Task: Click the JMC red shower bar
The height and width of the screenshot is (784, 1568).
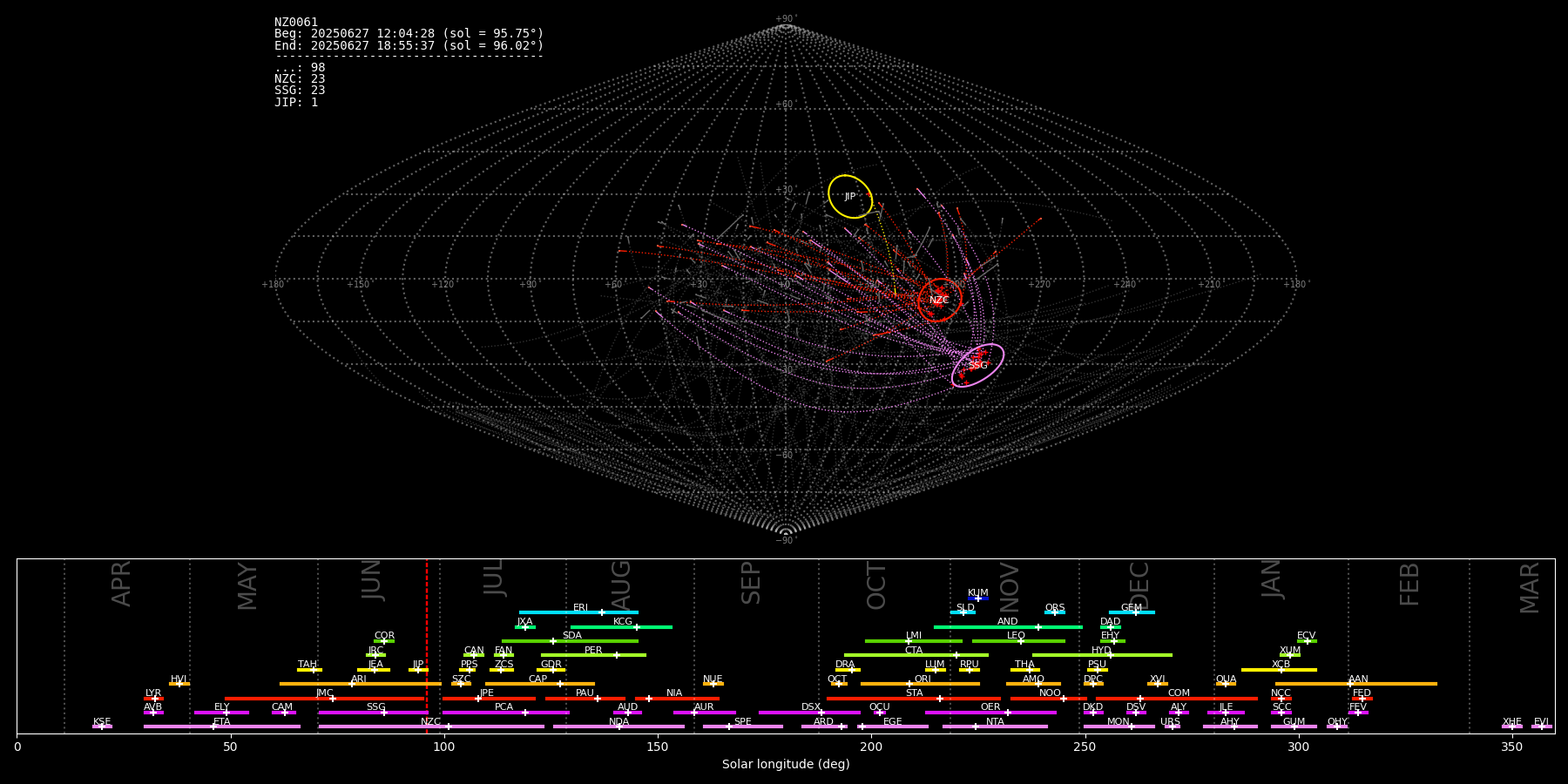Action: tap(325, 699)
